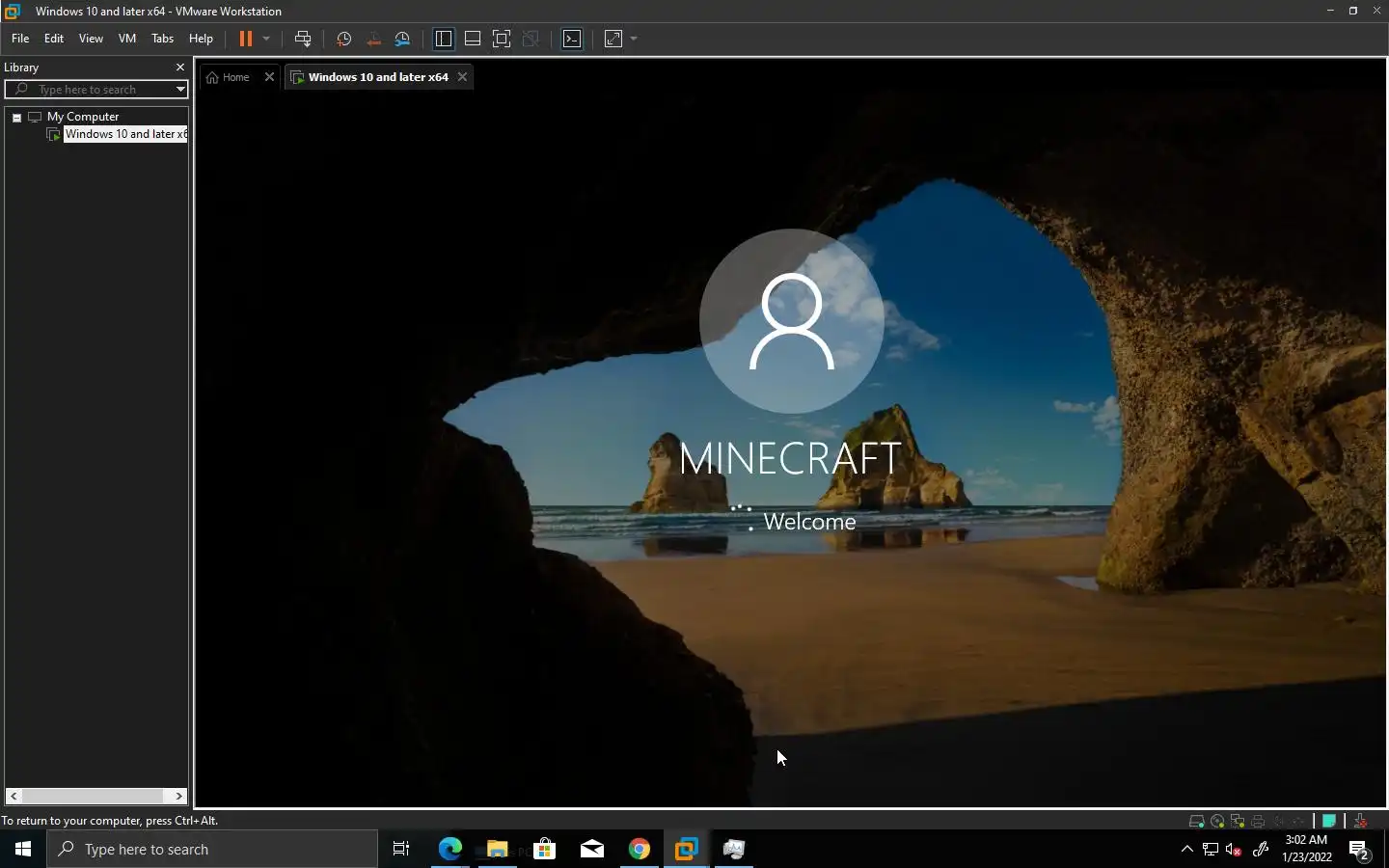1389x868 pixels.
Task: Select My Computer in the Library
Action: click(83, 117)
